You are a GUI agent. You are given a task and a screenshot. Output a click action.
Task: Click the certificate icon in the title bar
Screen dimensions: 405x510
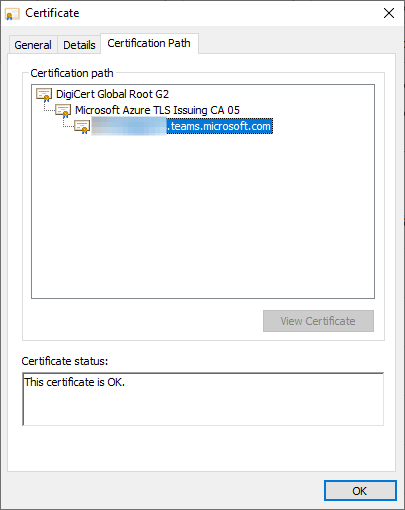point(12,14)
